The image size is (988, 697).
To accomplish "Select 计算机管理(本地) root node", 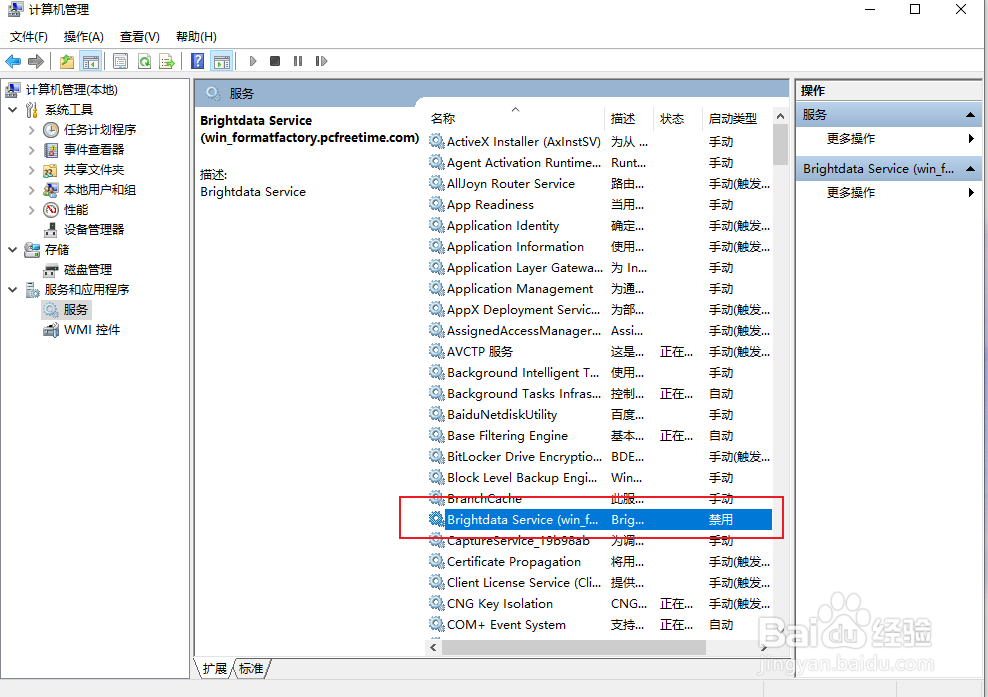I will pos(71,89).
